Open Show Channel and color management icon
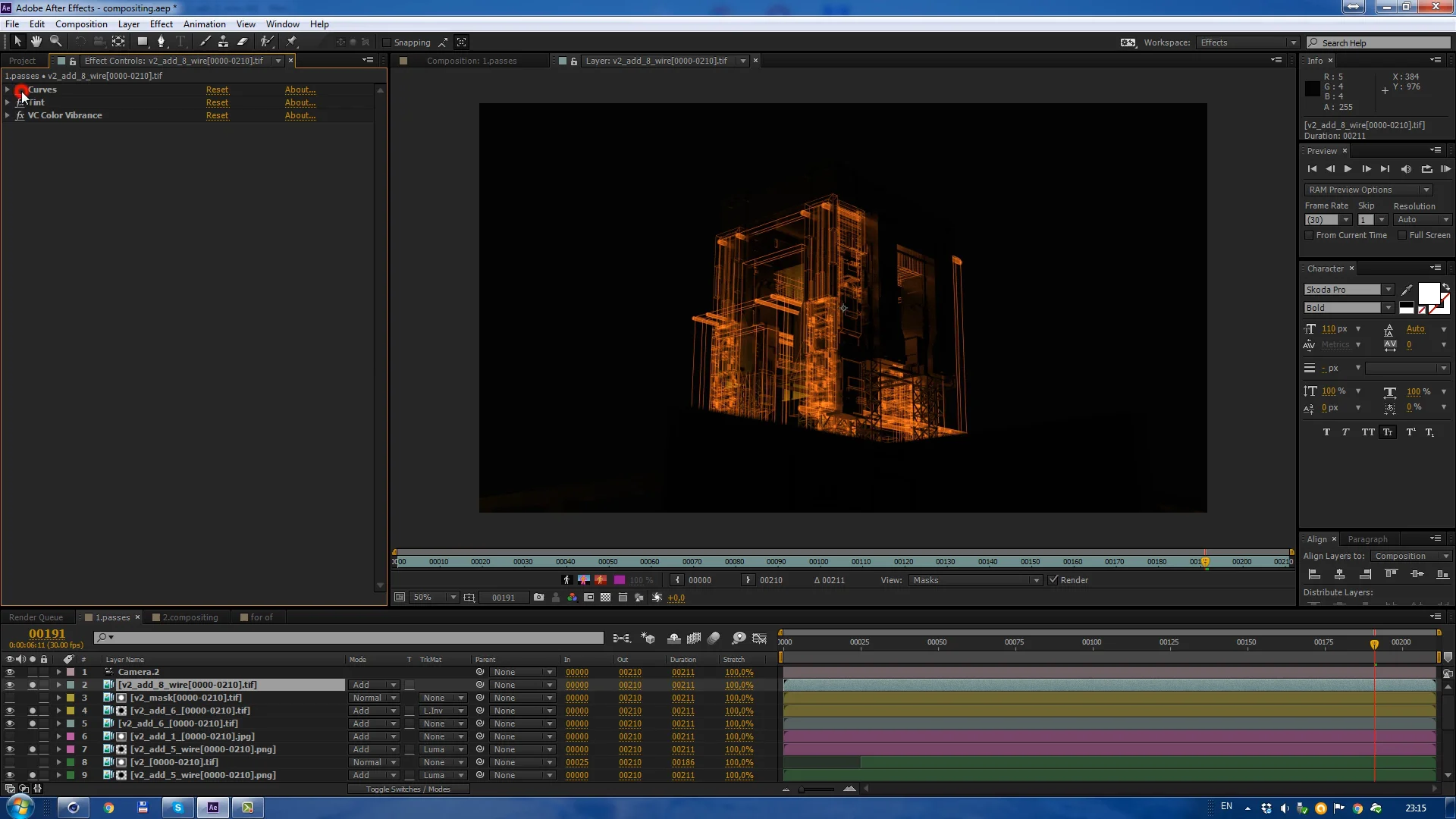 [x=573, y=598]
